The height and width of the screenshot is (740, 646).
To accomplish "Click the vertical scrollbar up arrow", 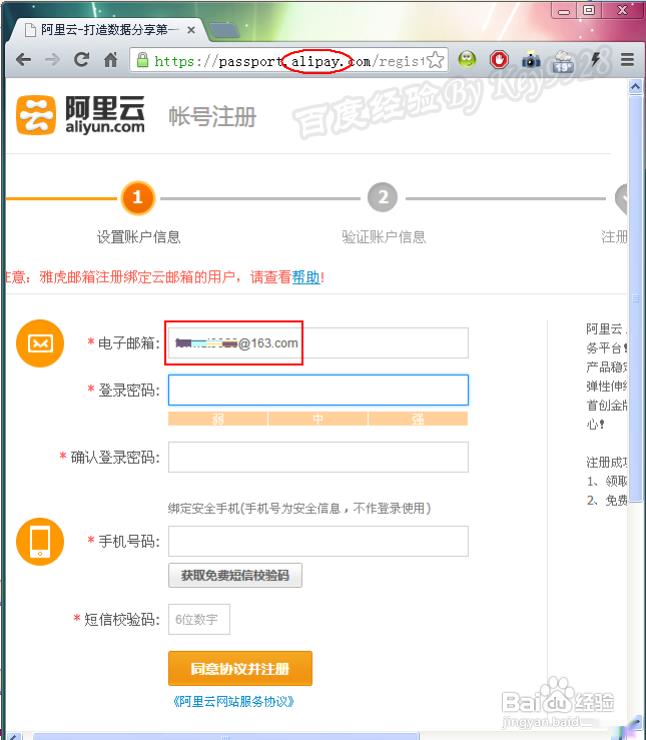I will pyautogui.click(x=635, y=87).
